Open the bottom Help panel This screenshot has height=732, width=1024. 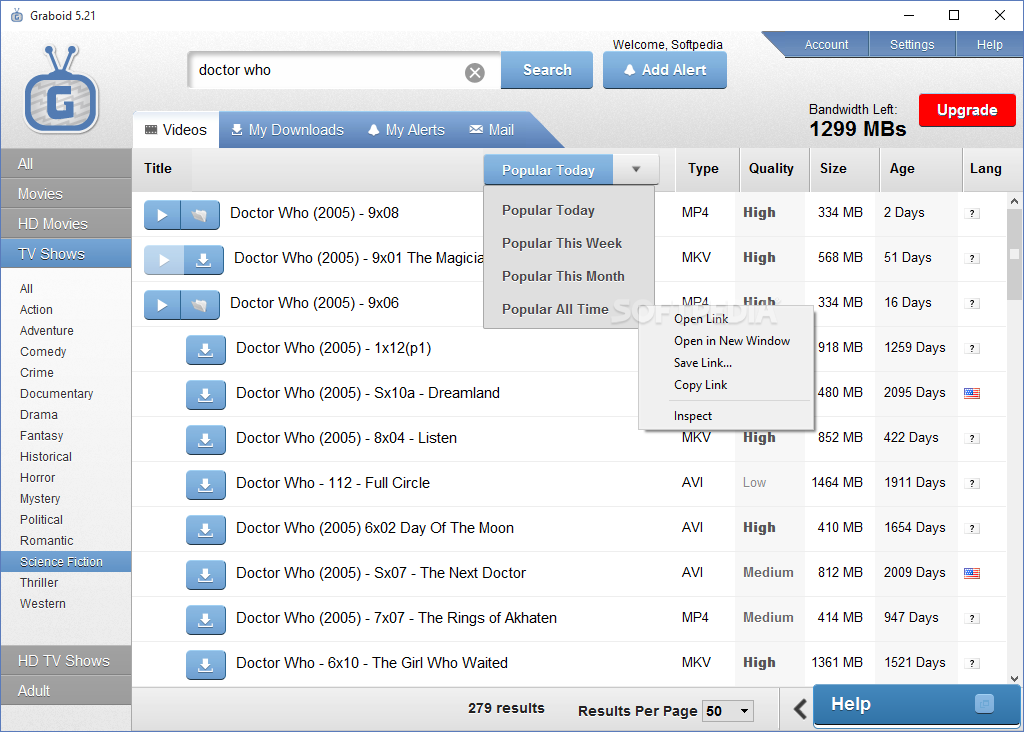[x=917, y=705]
